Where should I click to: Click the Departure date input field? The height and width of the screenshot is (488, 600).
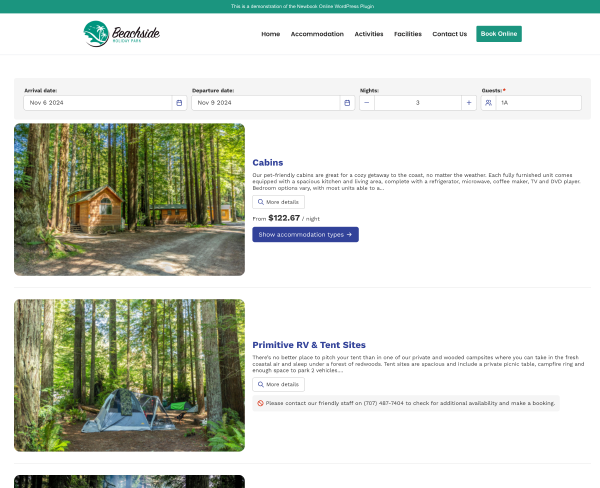click(x=266, y=103)
